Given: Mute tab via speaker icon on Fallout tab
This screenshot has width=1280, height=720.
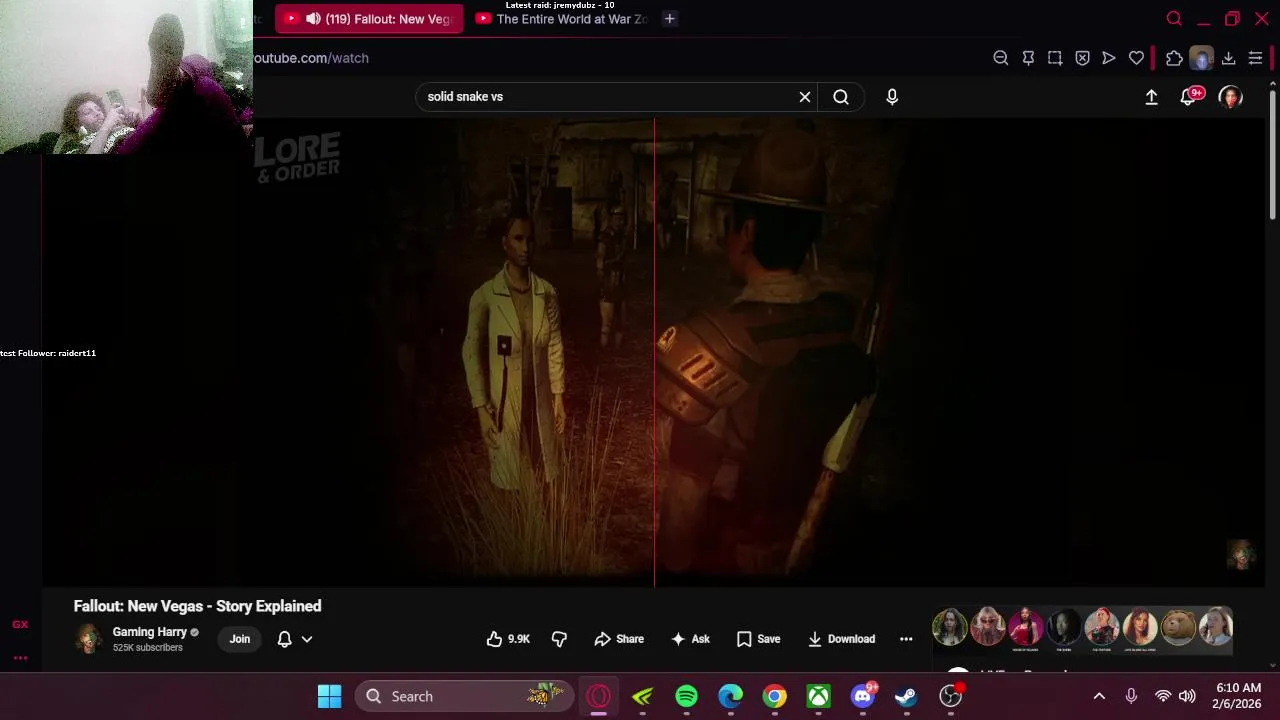Looking at the screenshot, I should [x=313, y=19].
